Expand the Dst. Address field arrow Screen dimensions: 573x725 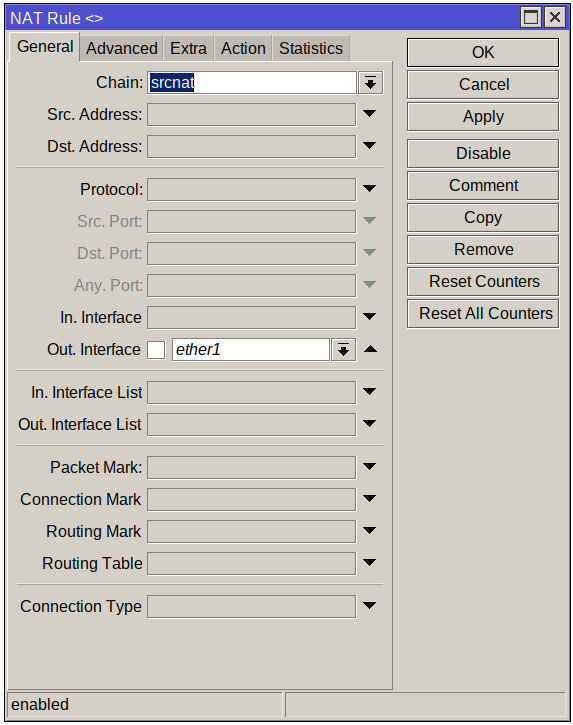tap(369, 146)
